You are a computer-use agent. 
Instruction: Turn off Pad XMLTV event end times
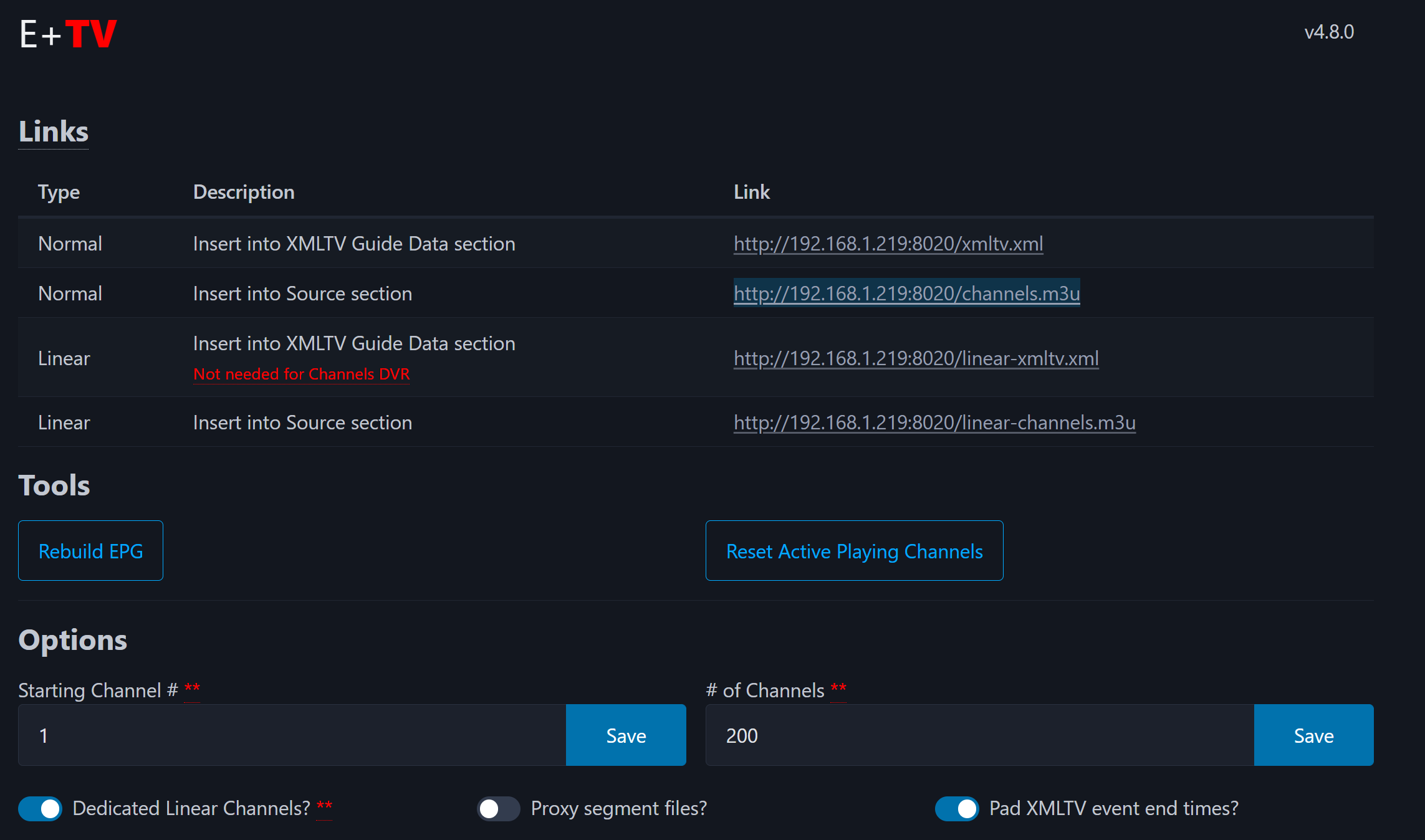(x=957, y=808)
